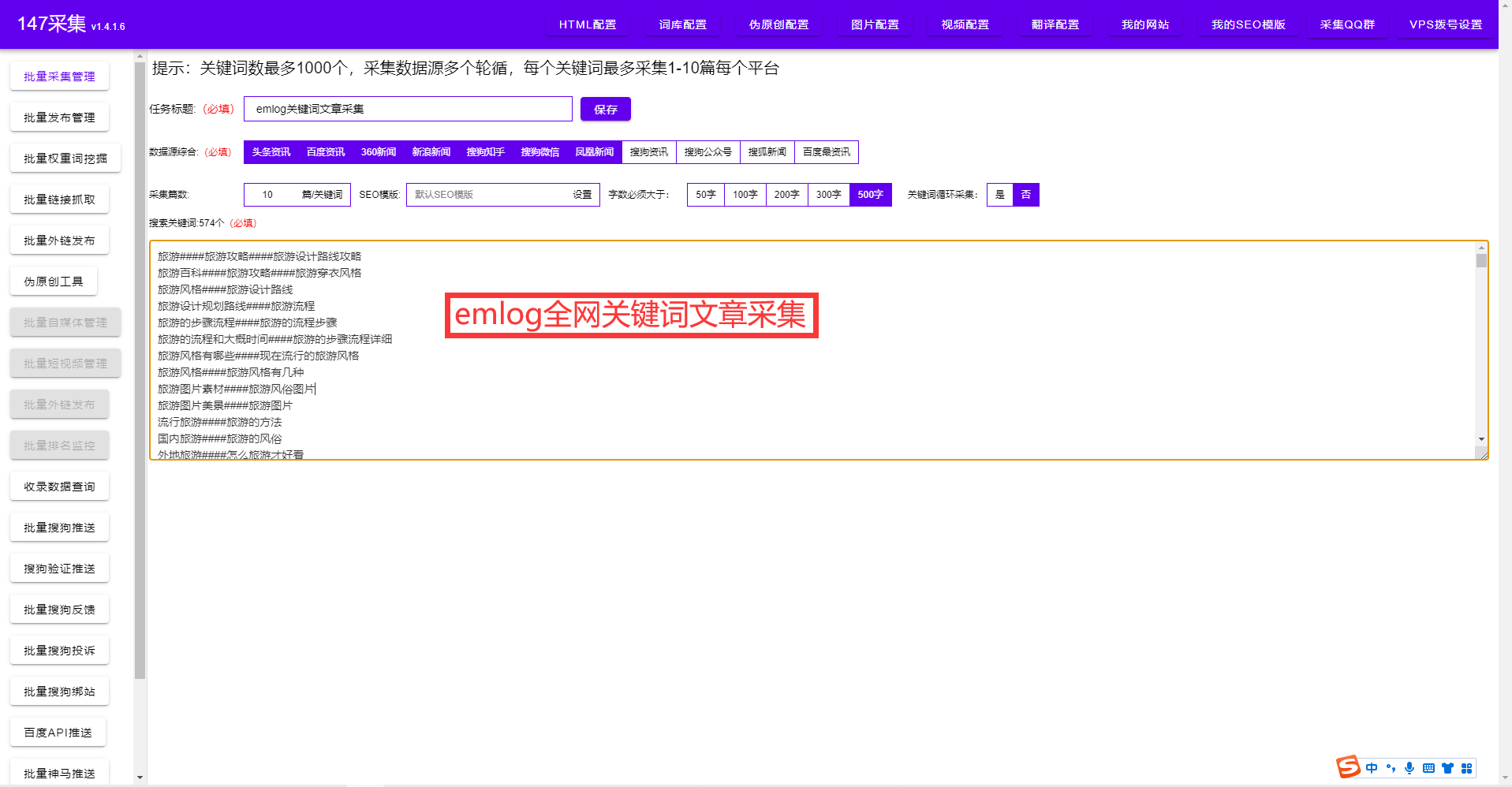Screen dimensions: 1512x787
Task: Open 伪原创配置 in top menu
Action: pos(779,24)
